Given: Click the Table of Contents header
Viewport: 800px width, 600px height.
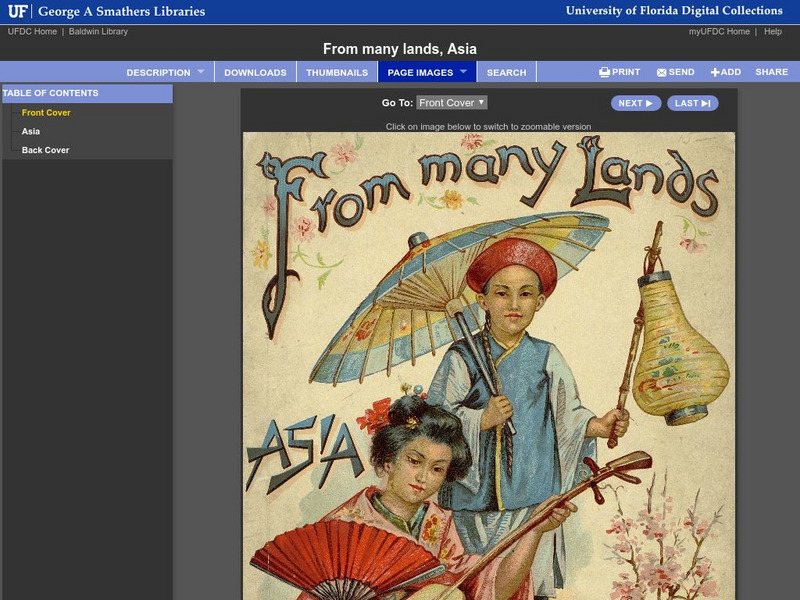Looking at the screenshot, I should tap(87, 93).
